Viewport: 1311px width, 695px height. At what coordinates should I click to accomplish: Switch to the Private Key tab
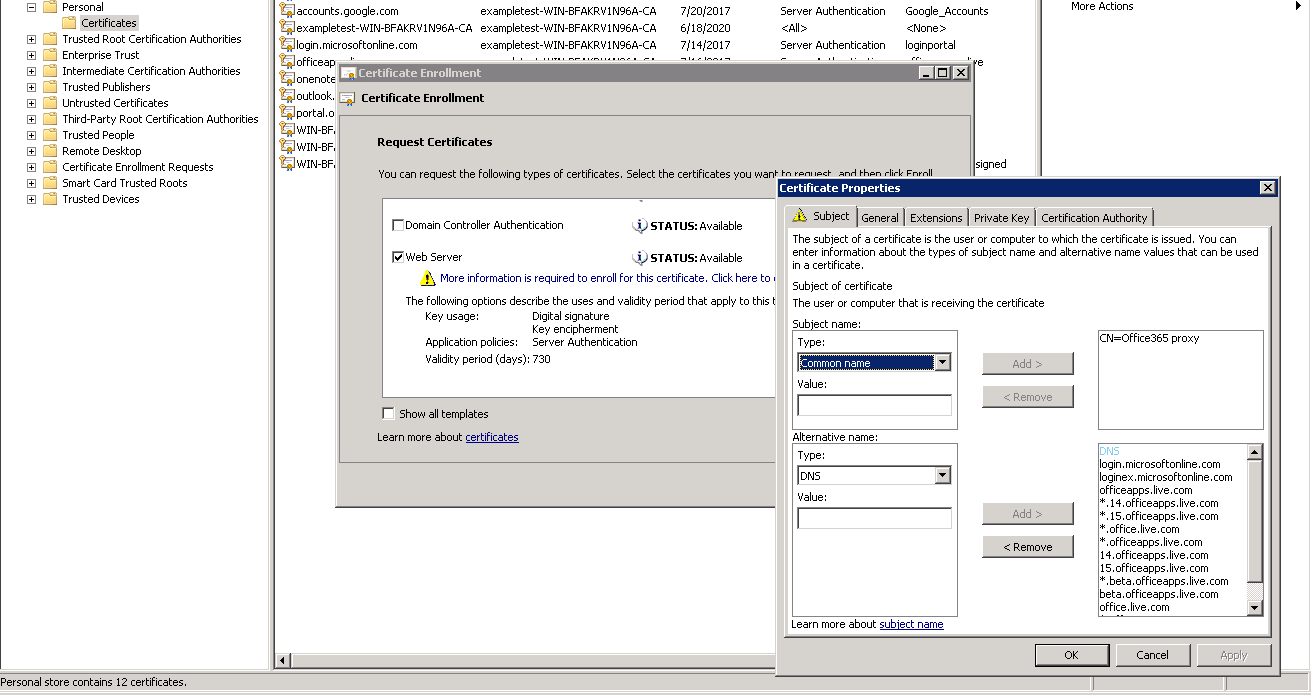tap(1001, 218)
